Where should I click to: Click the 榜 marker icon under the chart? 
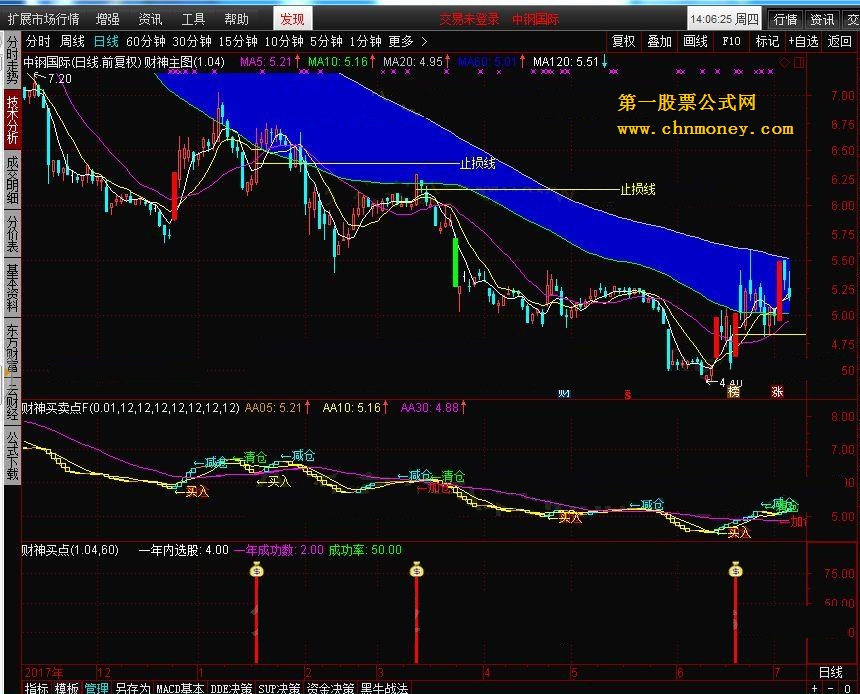click(x=733, y=392)
